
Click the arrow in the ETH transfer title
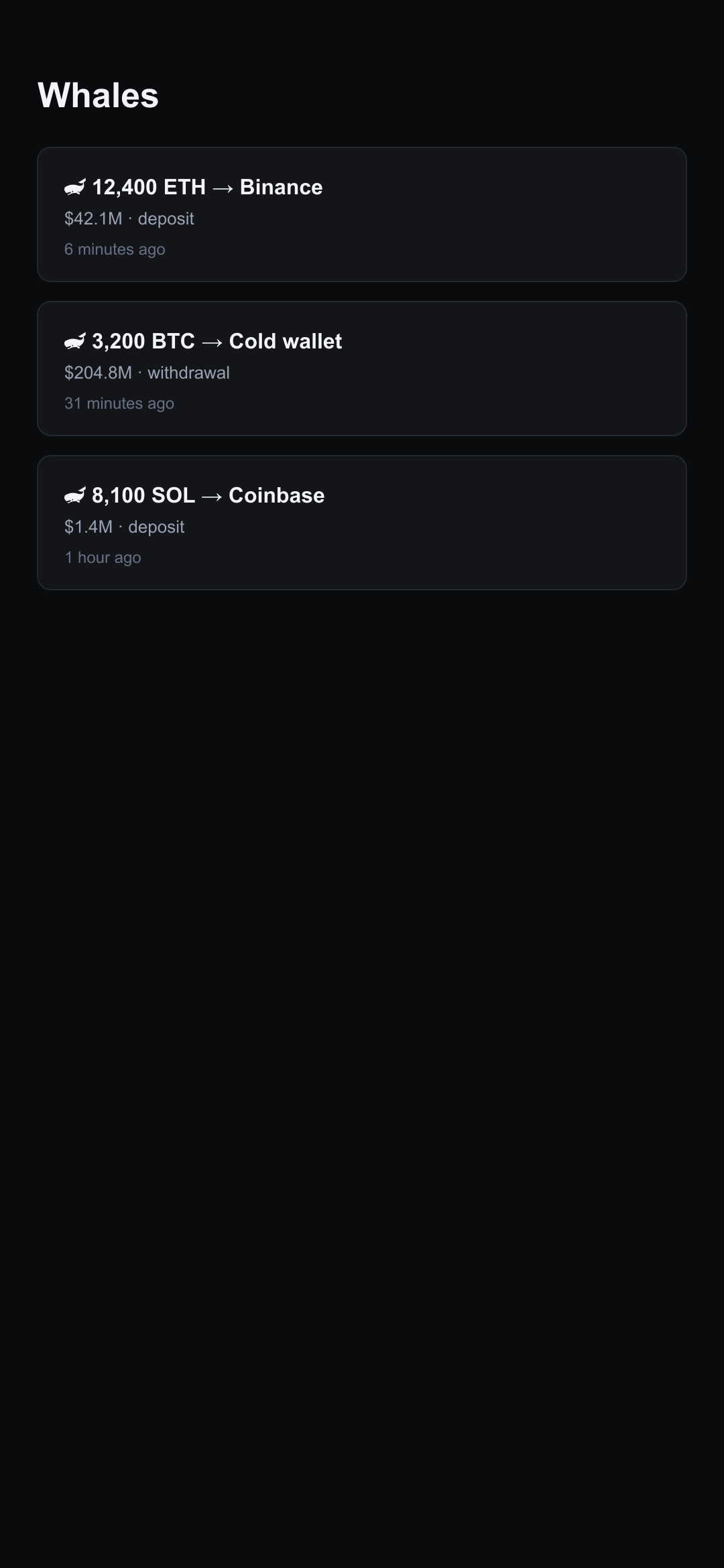[223, 188]
